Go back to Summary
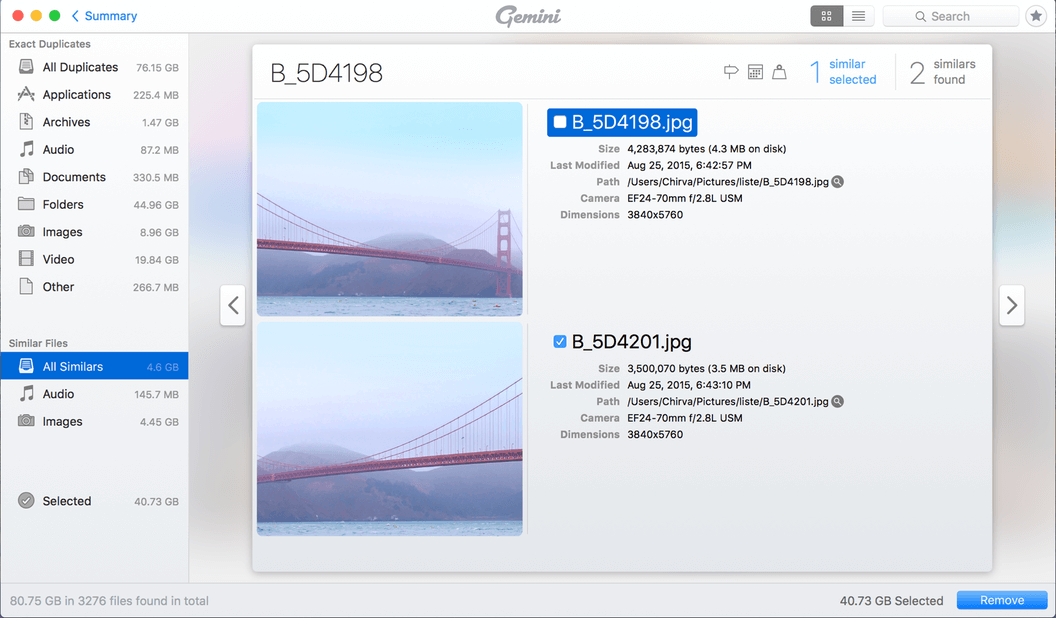1056x618 pixels. point(104,16)
